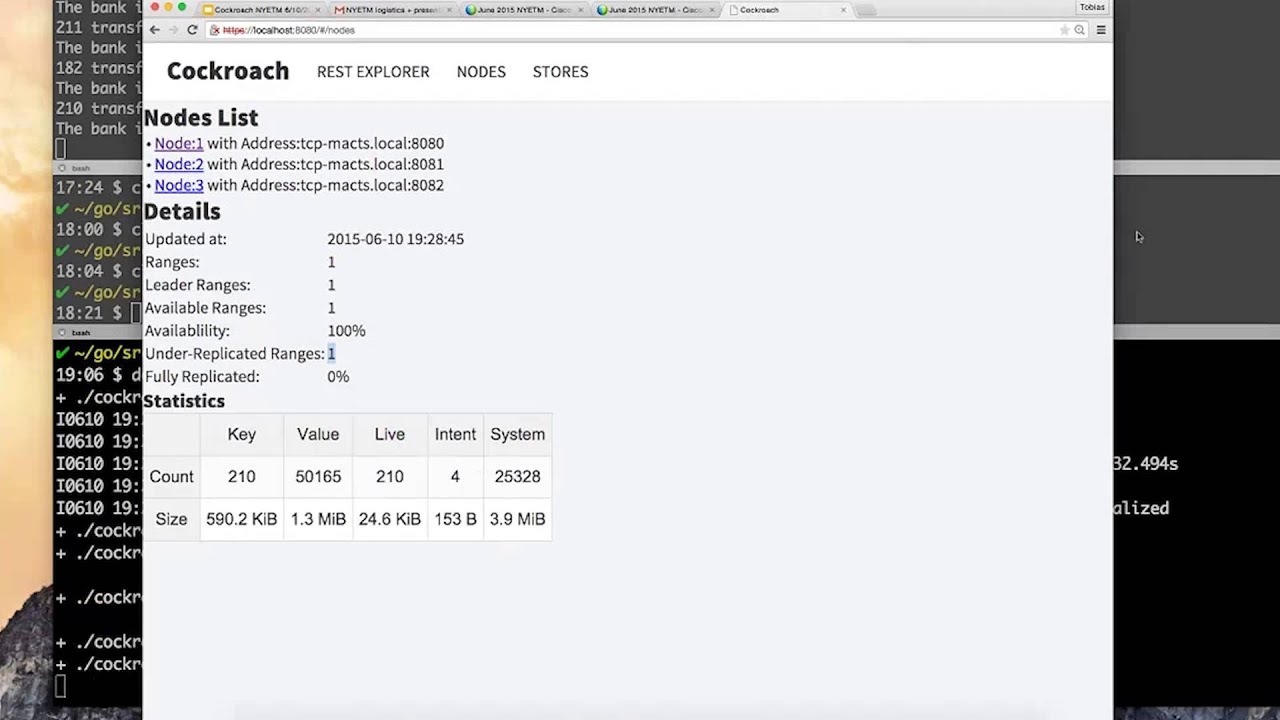This screenshot has width=1280, height=720.
Task: Click the Node:3 address tcp-macts.local:8082
Action: click(372, 186)
